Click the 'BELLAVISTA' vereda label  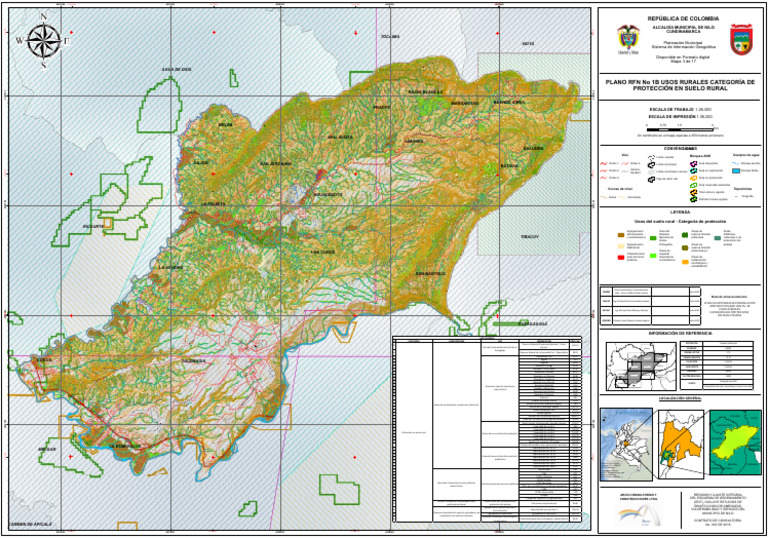click(340, 137)
